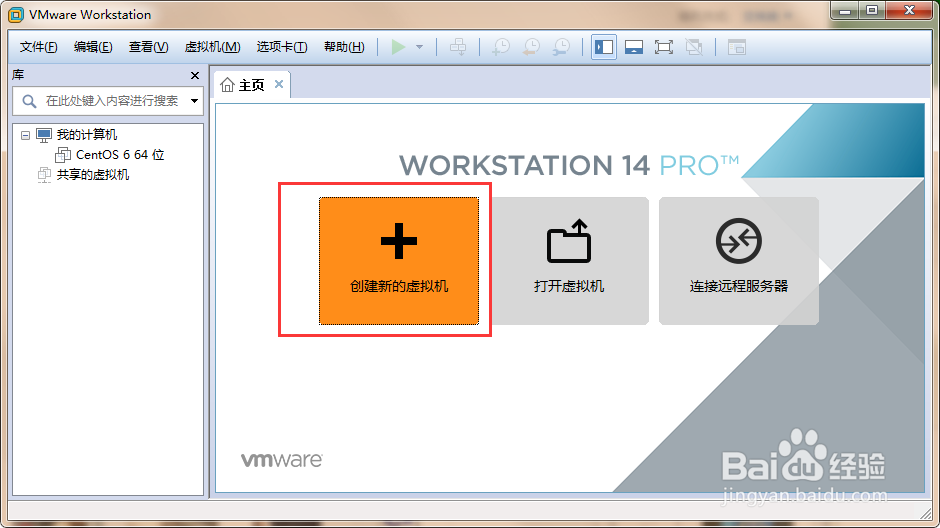
Task: Click the 创建新的虚拟机 button
Action: click(x=399, y=261)
